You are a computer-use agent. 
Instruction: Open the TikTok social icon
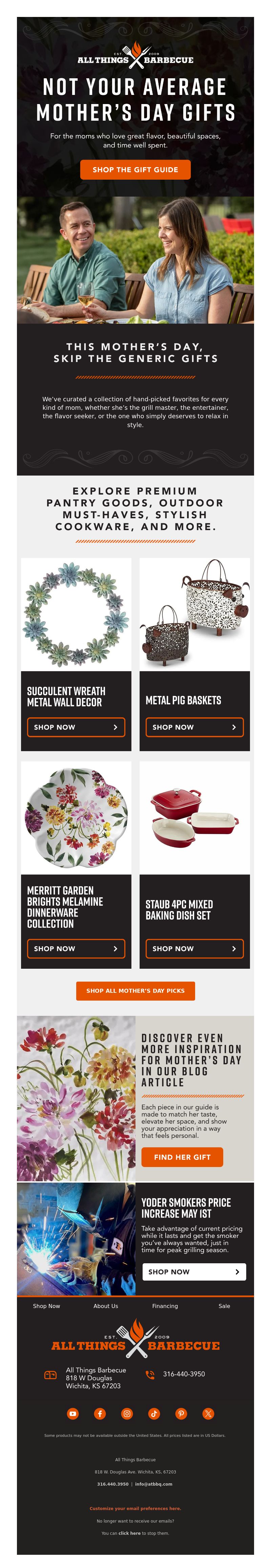coord(154,1414)
